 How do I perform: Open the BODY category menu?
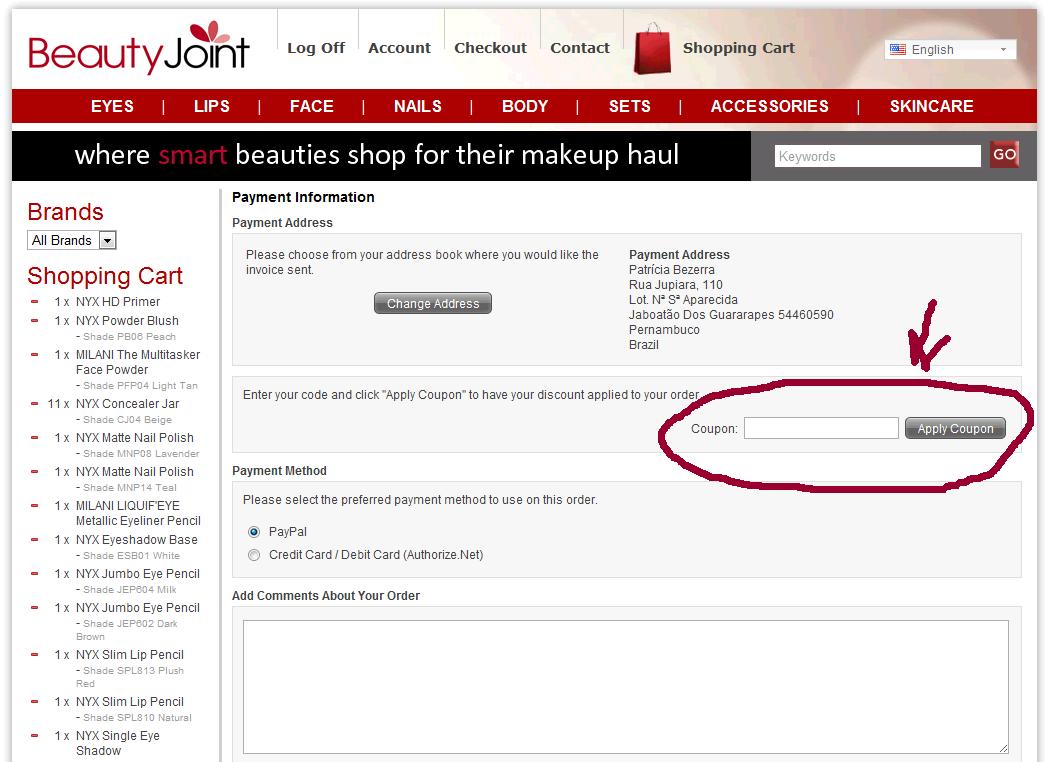coord(525,106)
